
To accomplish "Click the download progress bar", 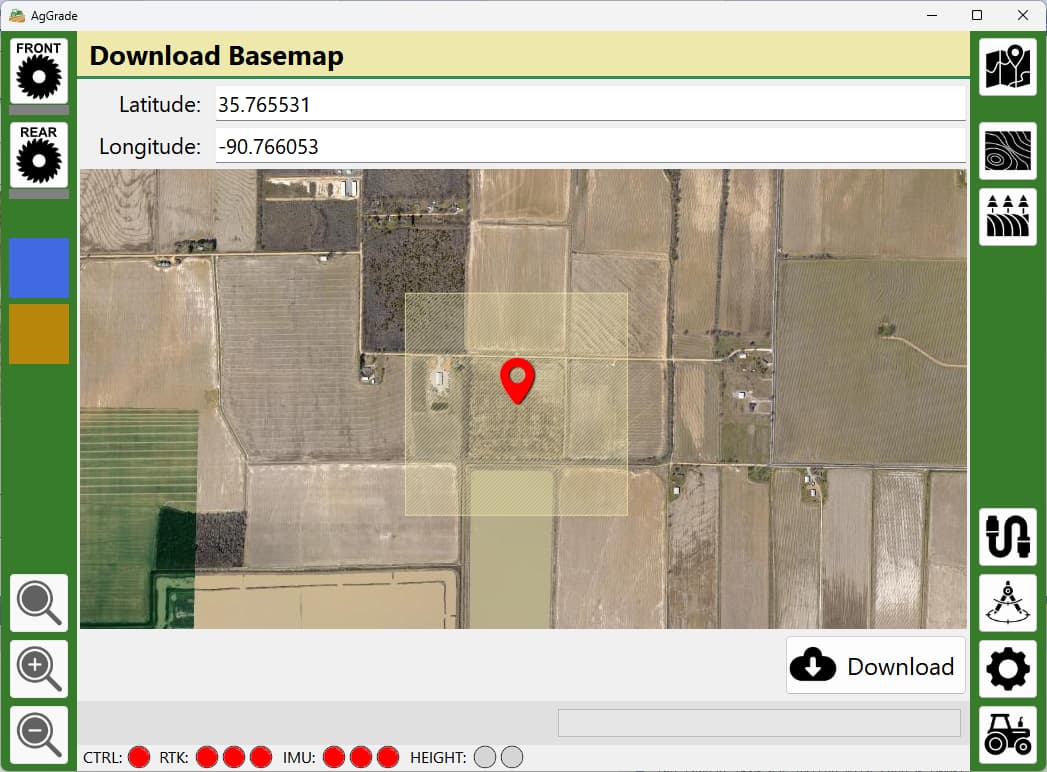I will (759, 723).
